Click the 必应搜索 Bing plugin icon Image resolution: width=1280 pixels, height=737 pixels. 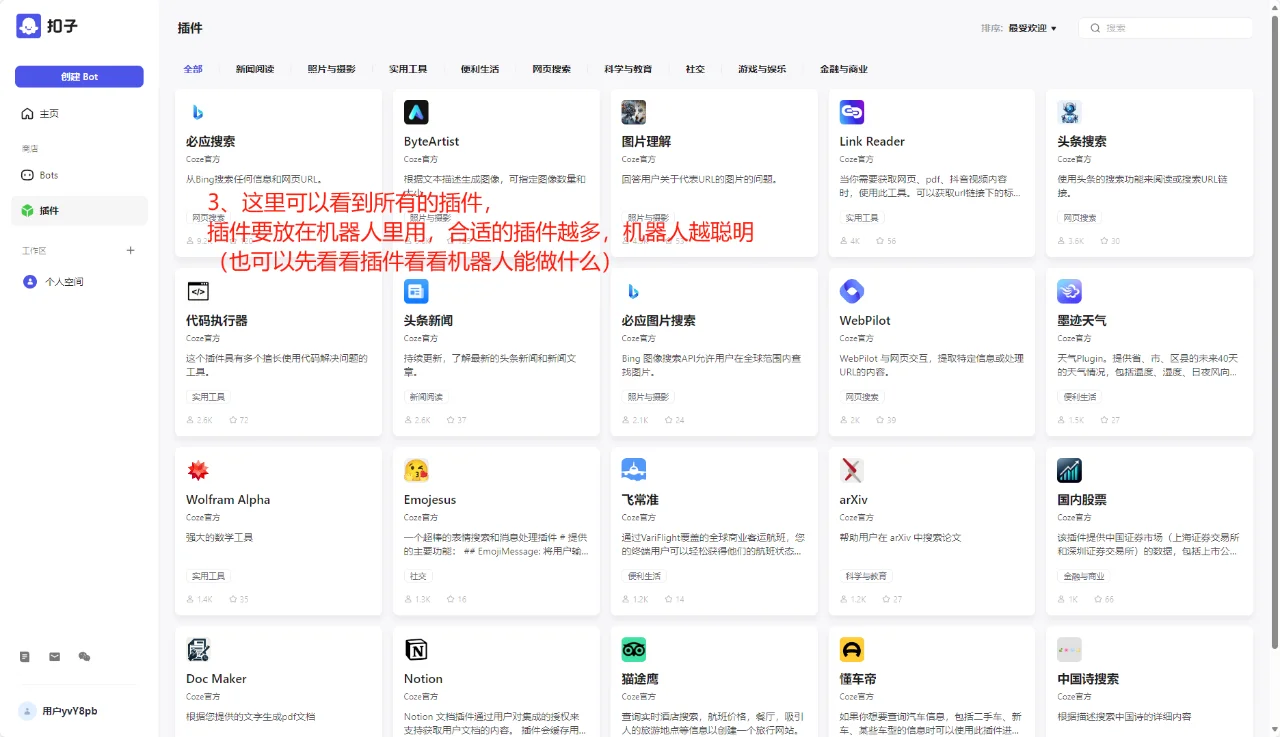pyautogui.click(x=198, y=112)
